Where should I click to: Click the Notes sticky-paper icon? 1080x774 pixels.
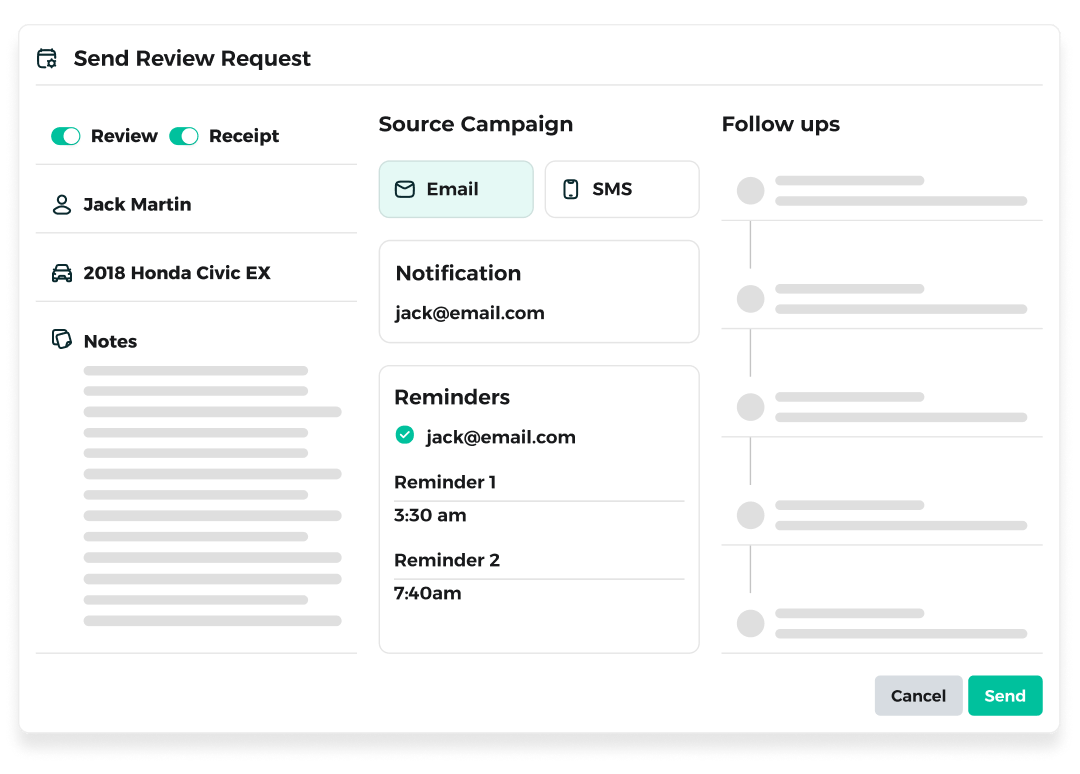point(62,339)
